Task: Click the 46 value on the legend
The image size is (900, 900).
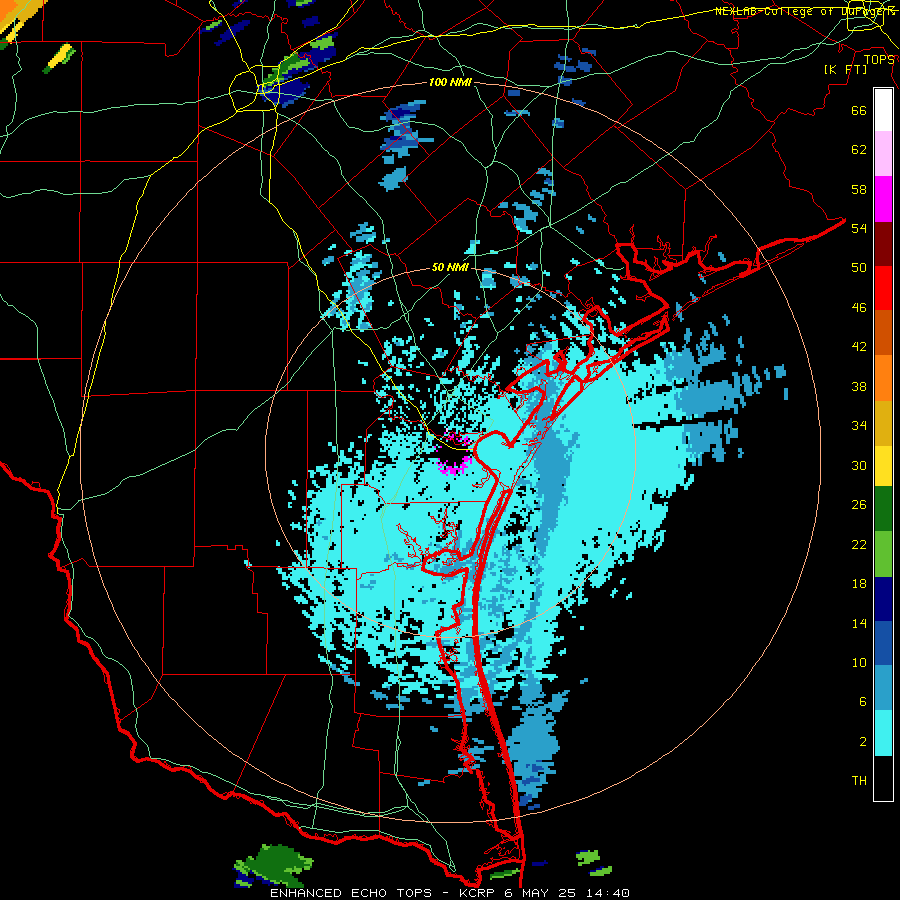Action: pyautogui.click(x=859, y=308)
